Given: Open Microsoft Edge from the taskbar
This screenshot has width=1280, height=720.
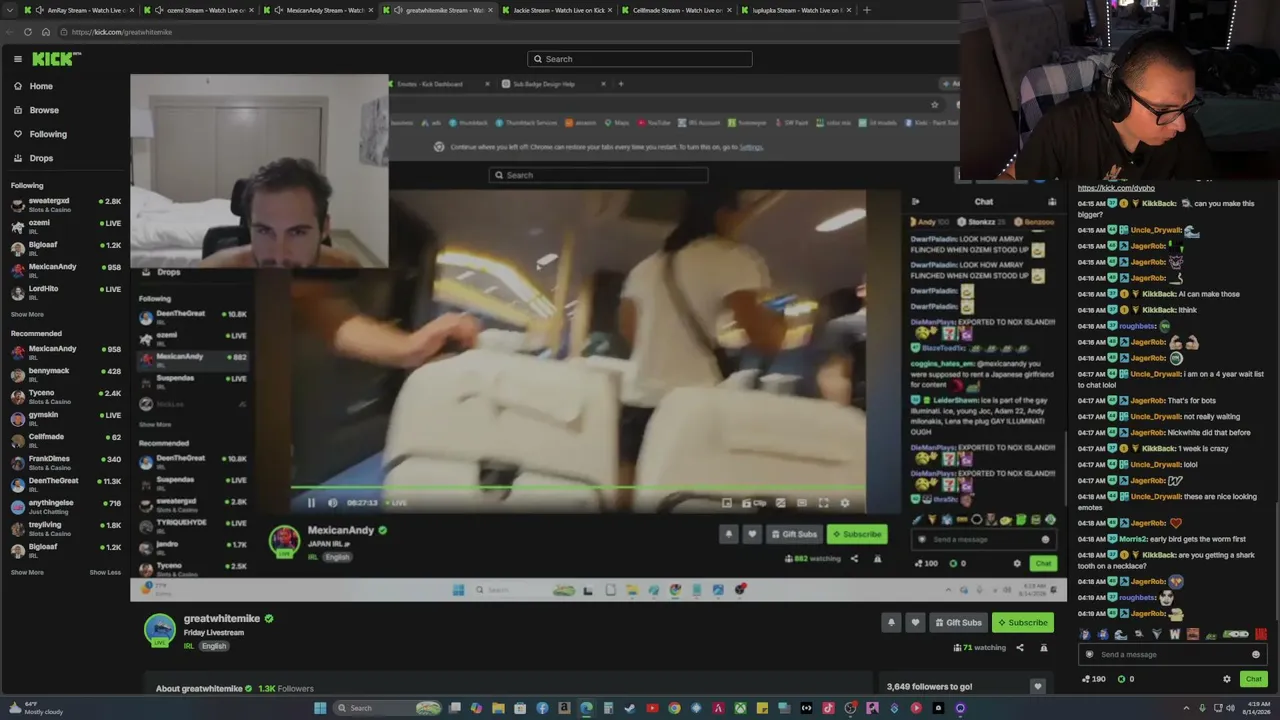Looking at the screenshot, I should click(x=586, y=708).
